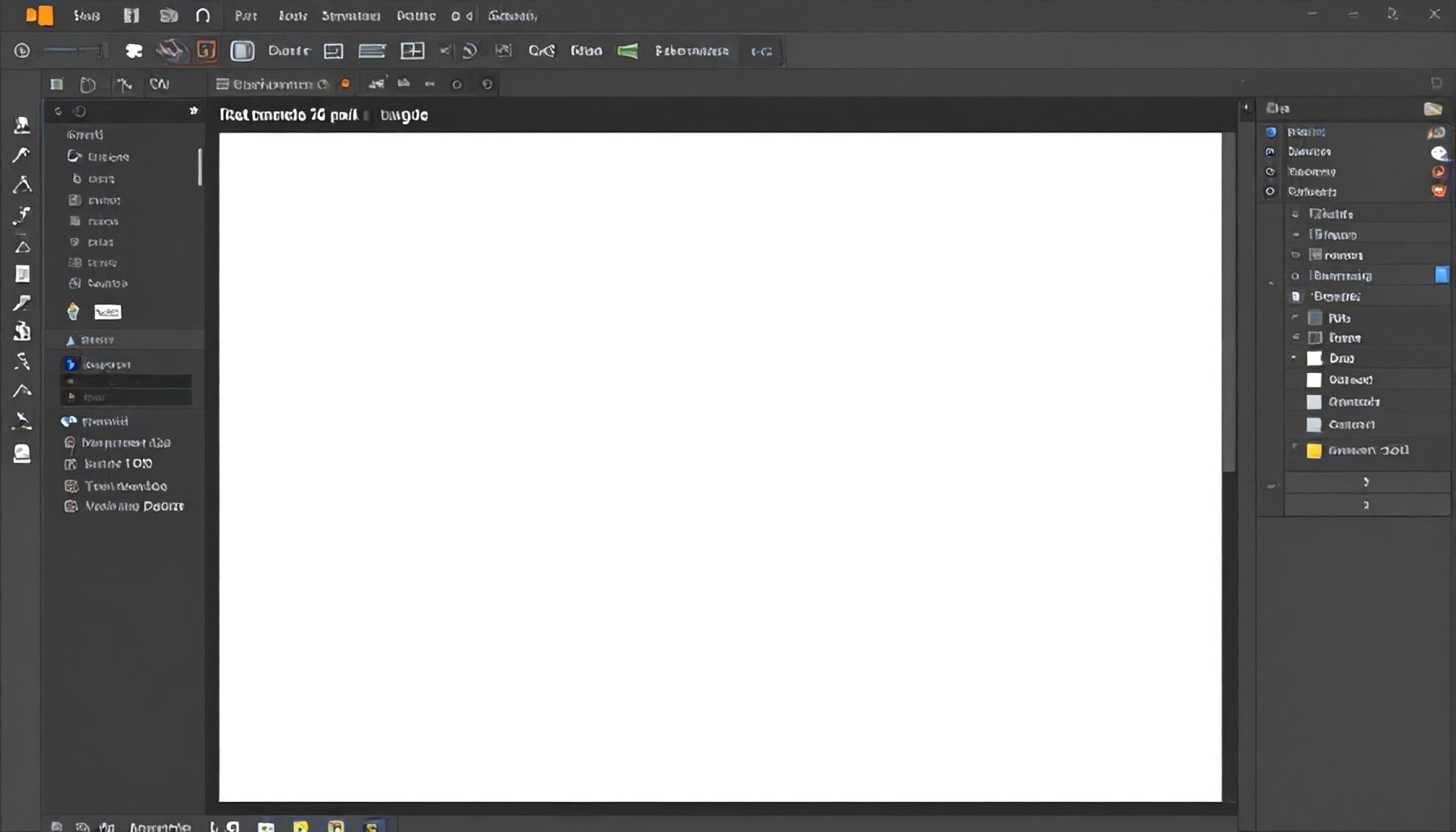
Task: Select the bottom tool in the left vertical toolbar
Action: [x=22, y=453]
